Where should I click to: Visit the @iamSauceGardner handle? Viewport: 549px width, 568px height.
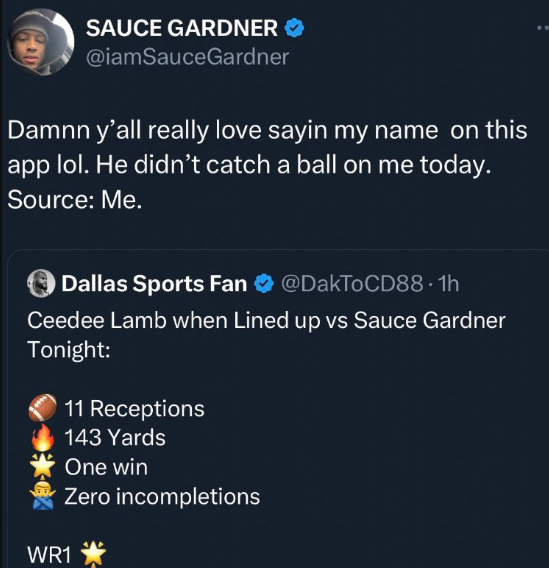click(x=187, y=57)
